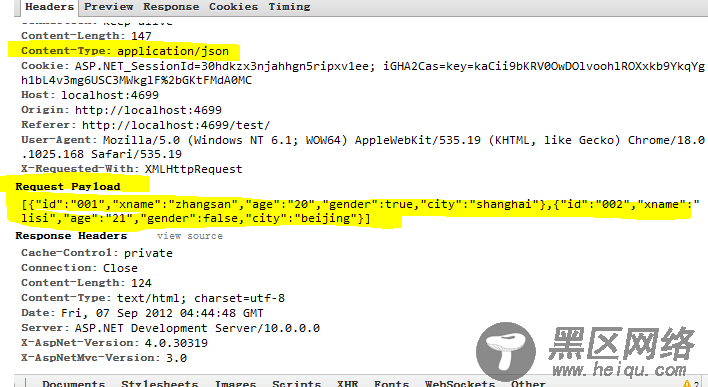Select the Origin header line
708x387 pixels.
121,110
